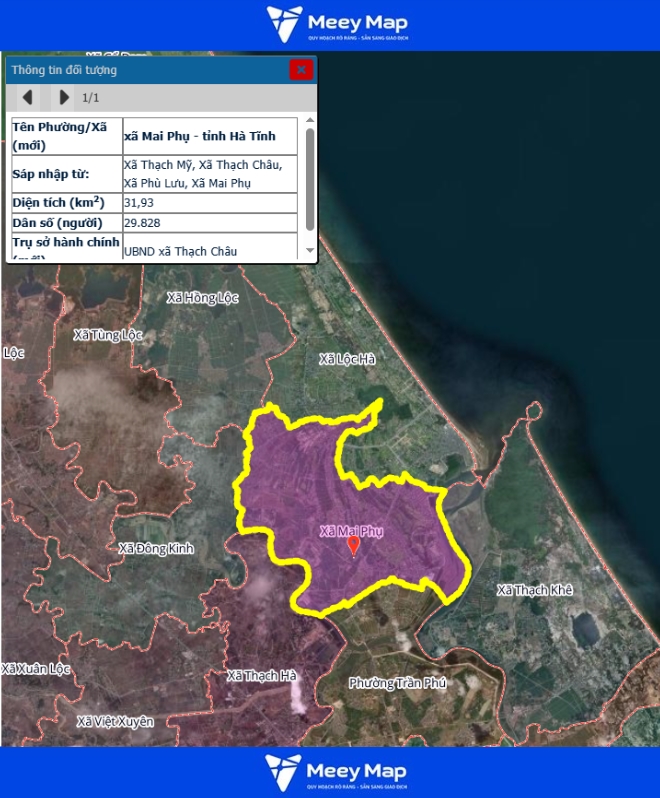Screen dimensions: 660x798
Task: Click the info panel scrollbar down arrow
Action: point(309,251)
